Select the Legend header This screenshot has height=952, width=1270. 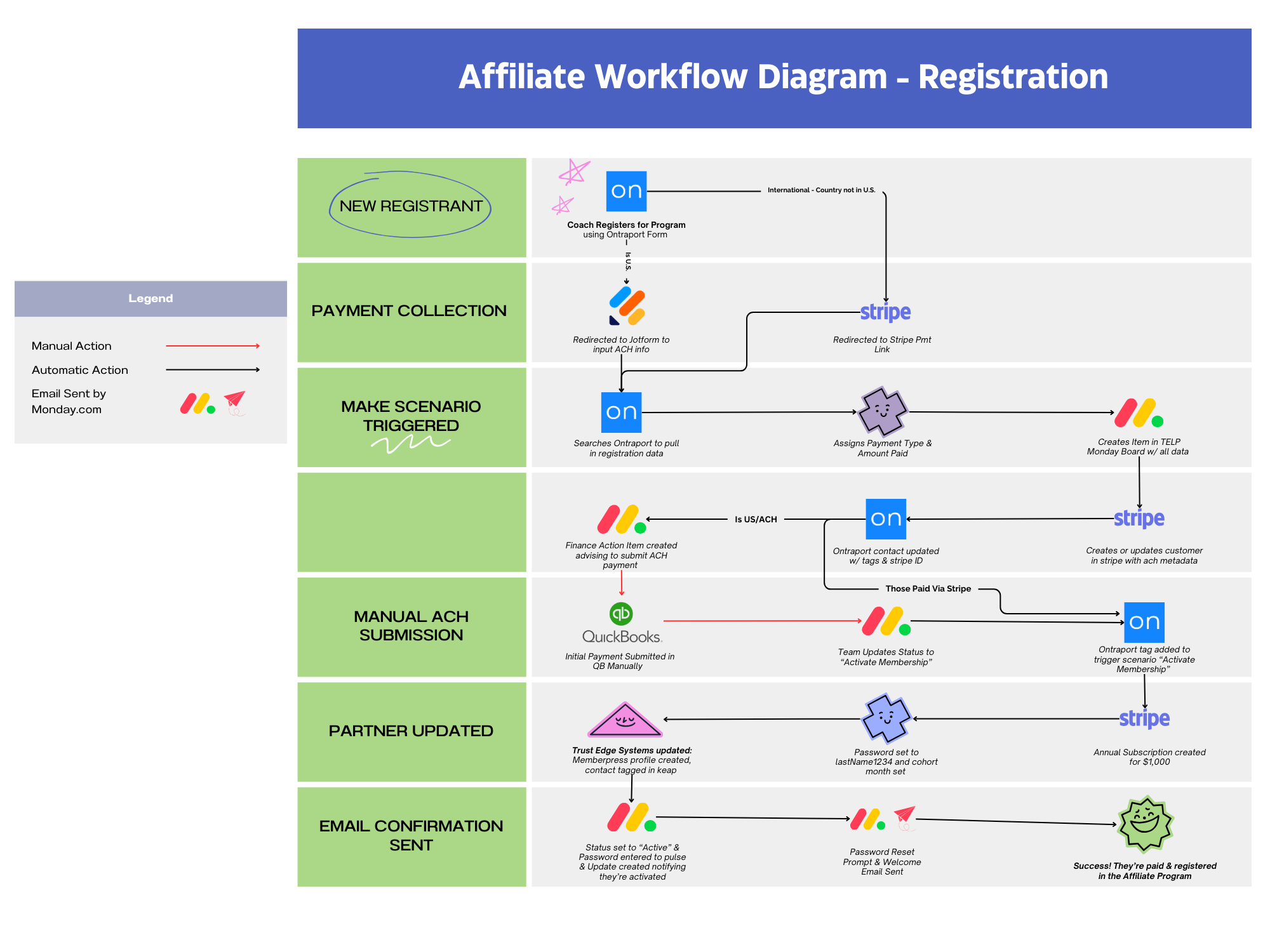pos(150,298)
